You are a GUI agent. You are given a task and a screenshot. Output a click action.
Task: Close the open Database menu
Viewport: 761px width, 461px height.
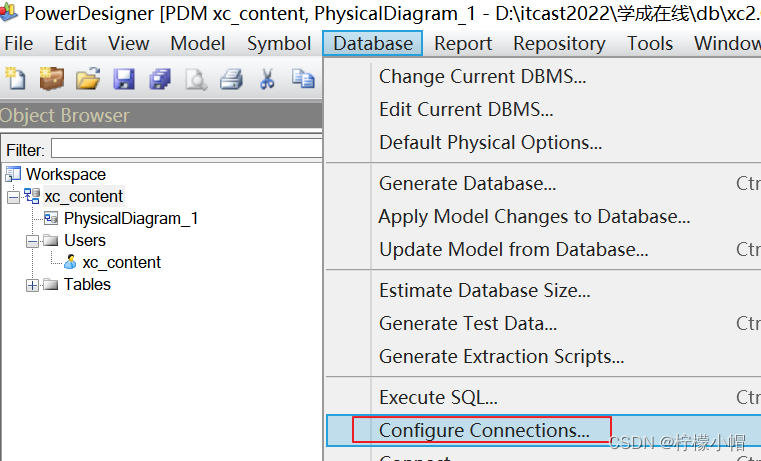(x=373, y=44)
